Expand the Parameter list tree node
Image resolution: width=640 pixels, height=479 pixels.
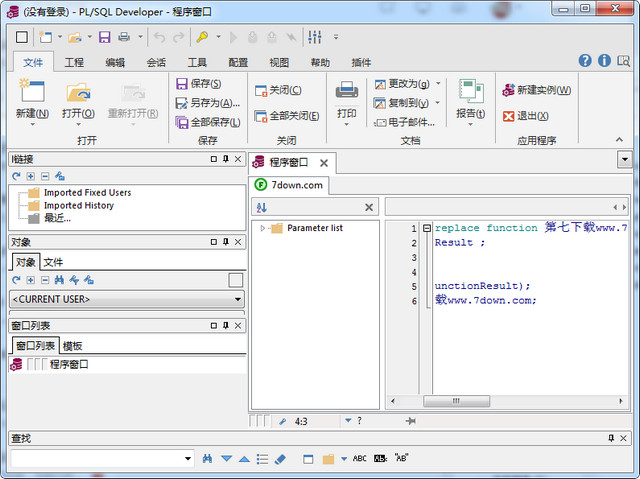(x=262, y=228)
